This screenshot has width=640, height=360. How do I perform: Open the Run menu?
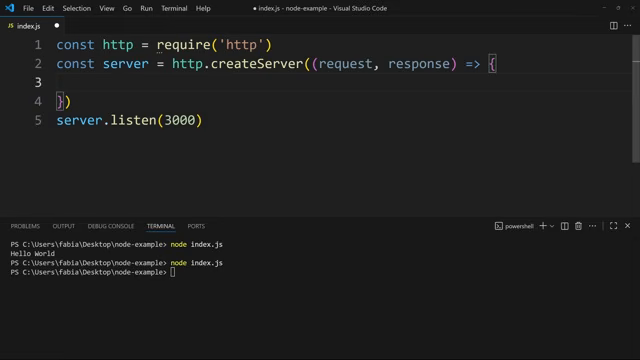click(x=146, y=8)
